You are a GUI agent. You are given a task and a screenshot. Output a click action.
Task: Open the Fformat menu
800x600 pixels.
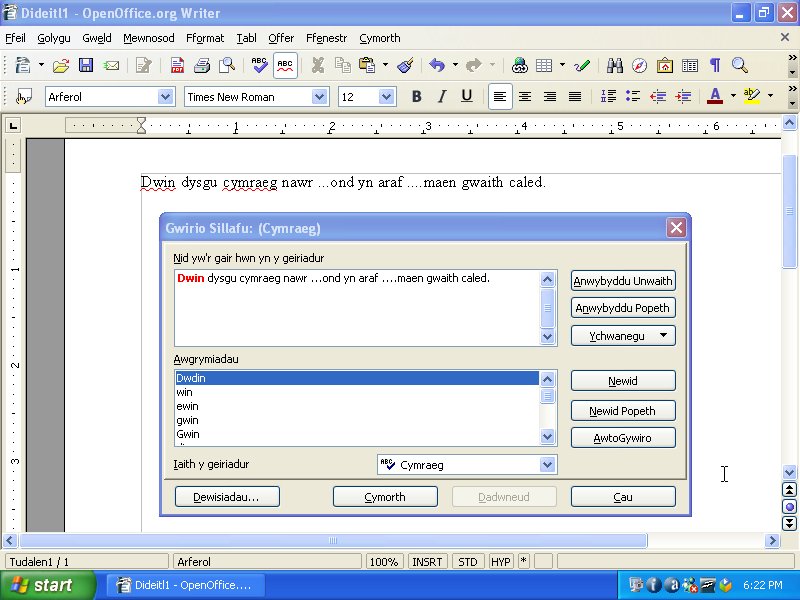pos(205,38)
